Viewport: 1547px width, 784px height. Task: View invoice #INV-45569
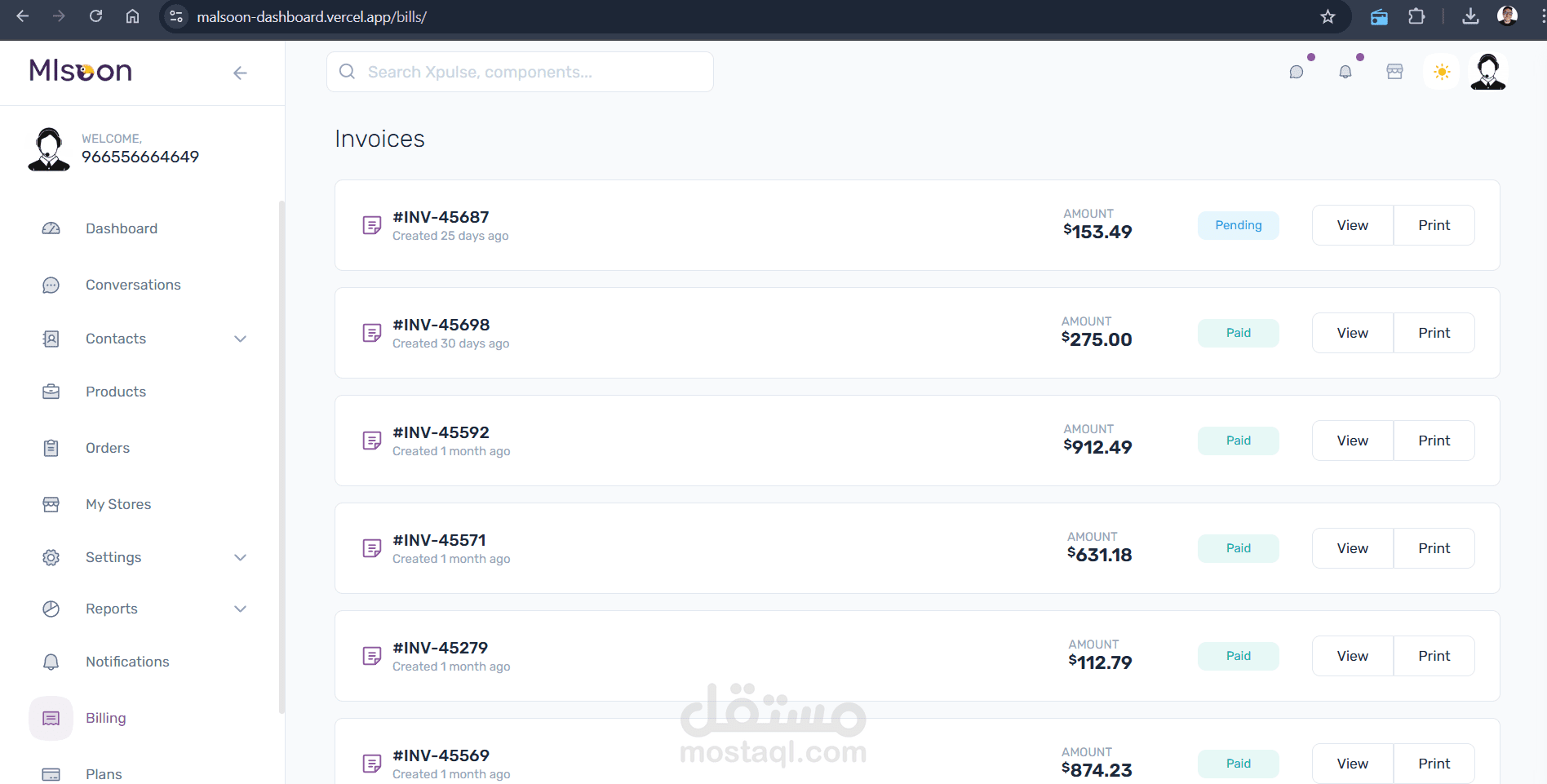(1353, 764)
